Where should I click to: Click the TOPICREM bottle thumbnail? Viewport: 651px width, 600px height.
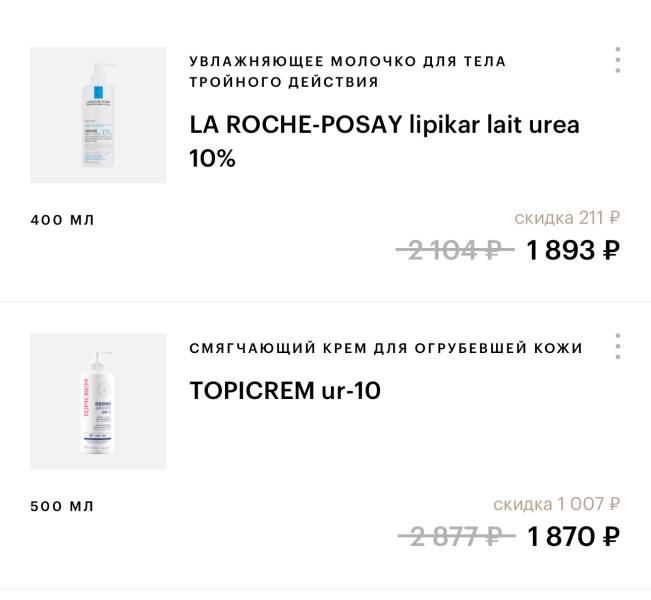98,401
